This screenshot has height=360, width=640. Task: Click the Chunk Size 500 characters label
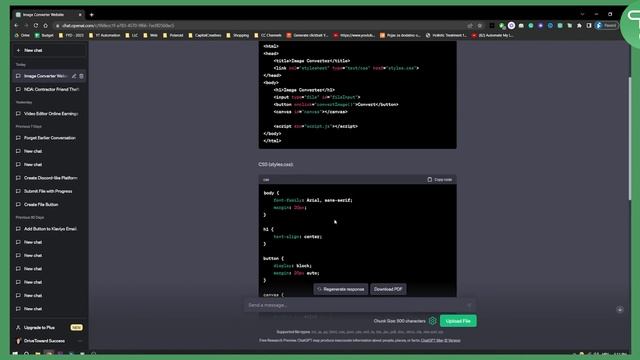point(399,321)
